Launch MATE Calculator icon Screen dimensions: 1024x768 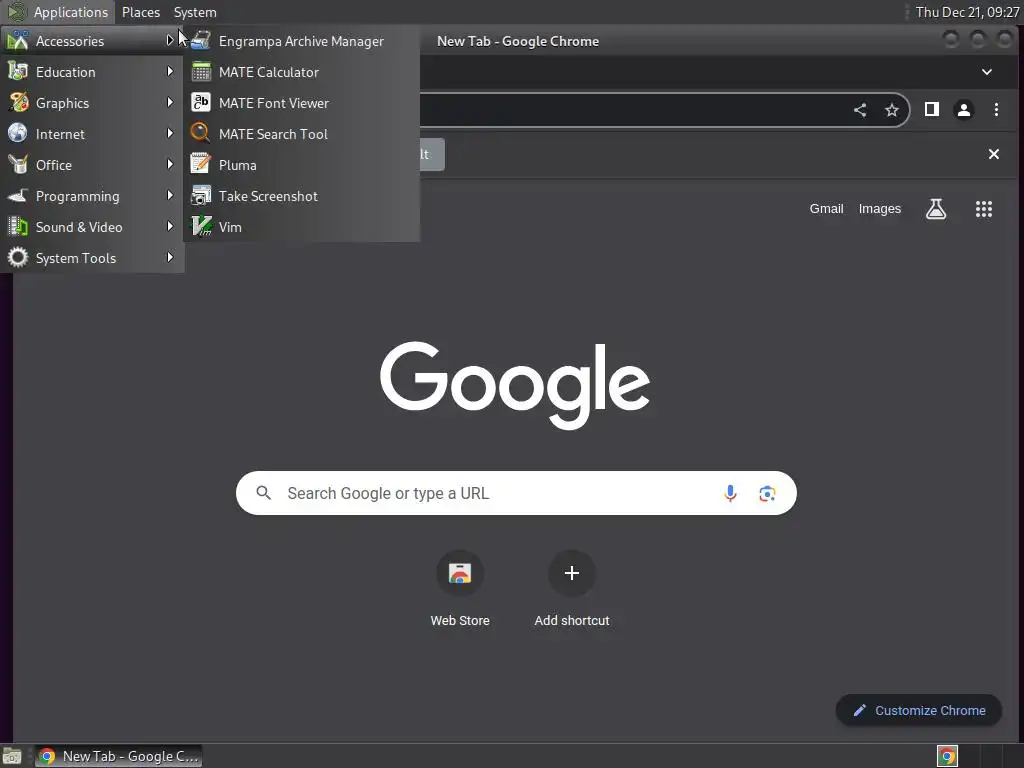click(x=200, y=72)
